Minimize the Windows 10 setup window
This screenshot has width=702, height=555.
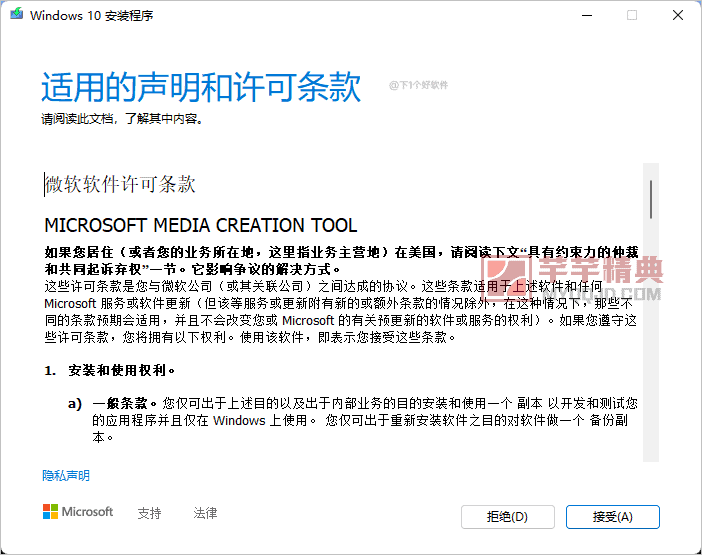click(587, 15)
